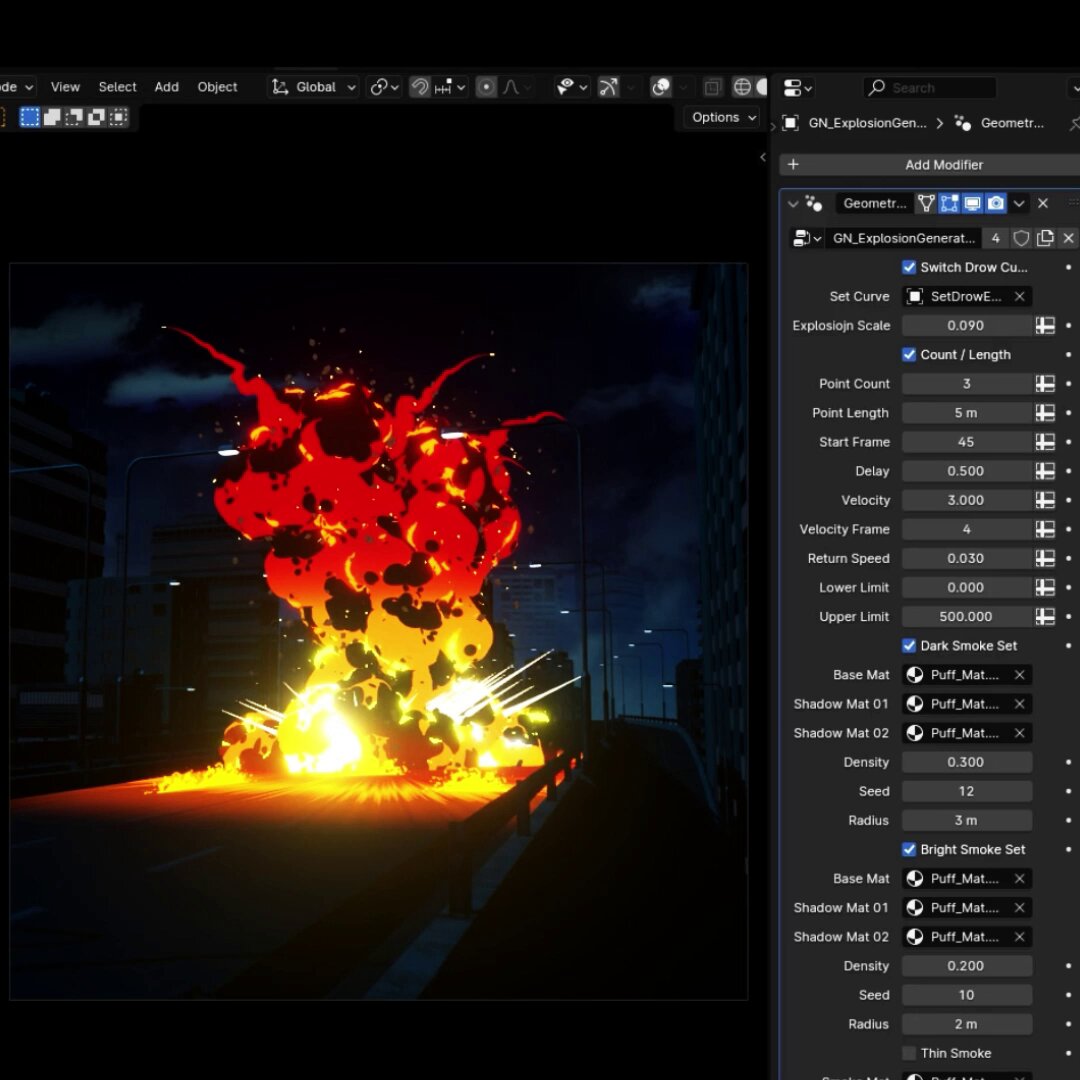
Task: Click the Dark Smoke Density slider
Action: click(966, 762)
